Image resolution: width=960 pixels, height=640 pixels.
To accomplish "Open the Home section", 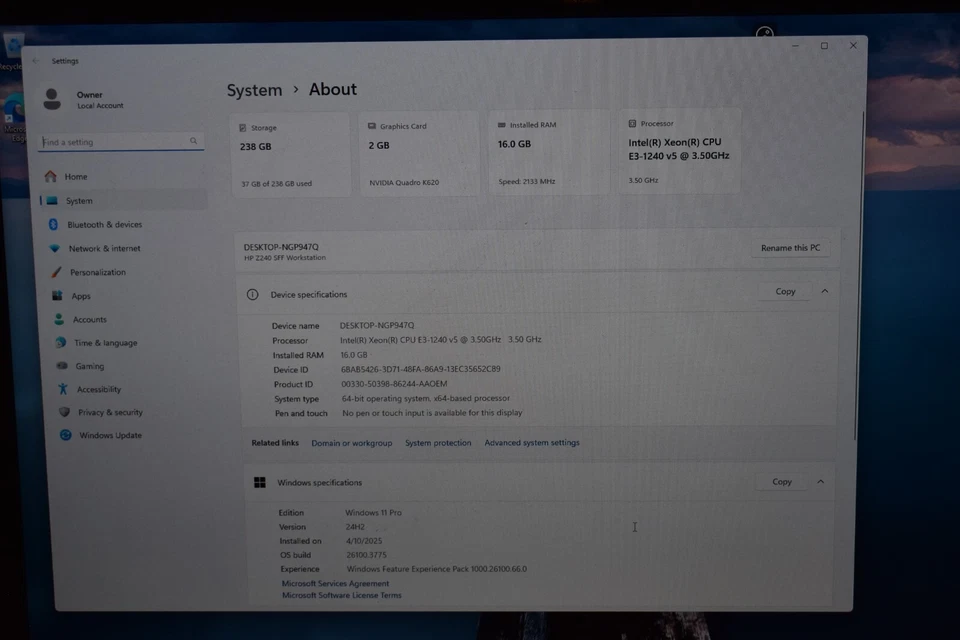I will (x=78, y=176).
